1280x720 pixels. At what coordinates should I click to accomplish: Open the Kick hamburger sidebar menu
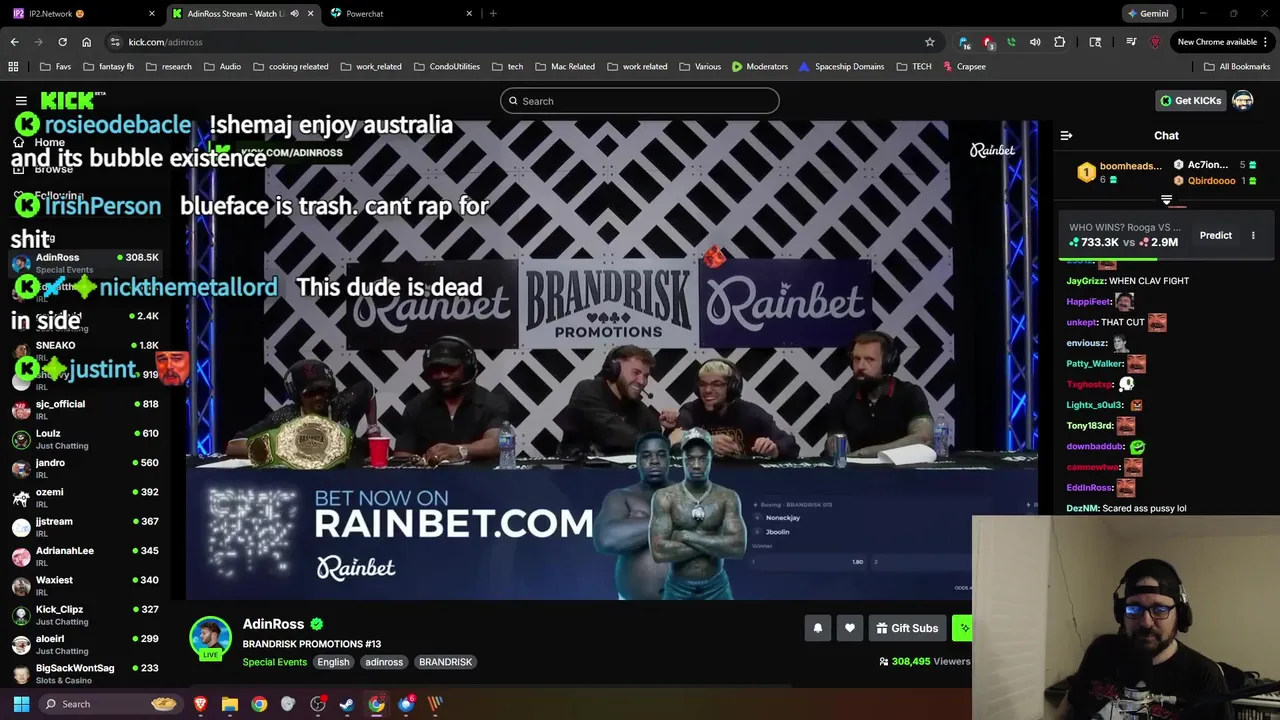(x=21, y=101)
